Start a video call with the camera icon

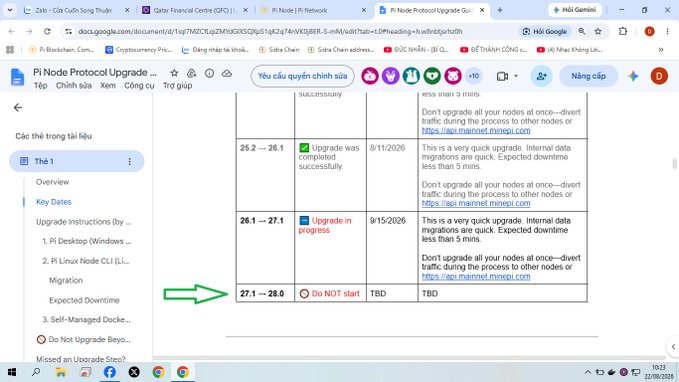click(502, 76)
